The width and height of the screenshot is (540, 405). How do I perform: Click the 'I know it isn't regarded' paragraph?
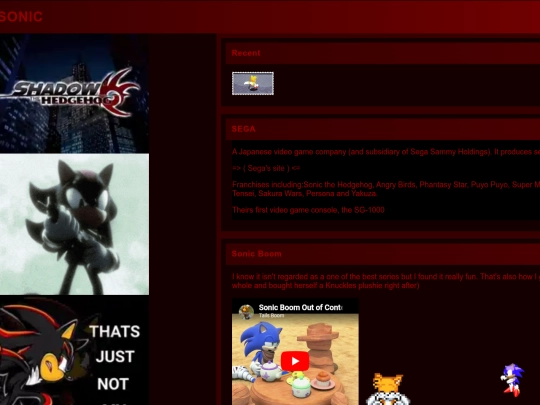tap(386, 281)
